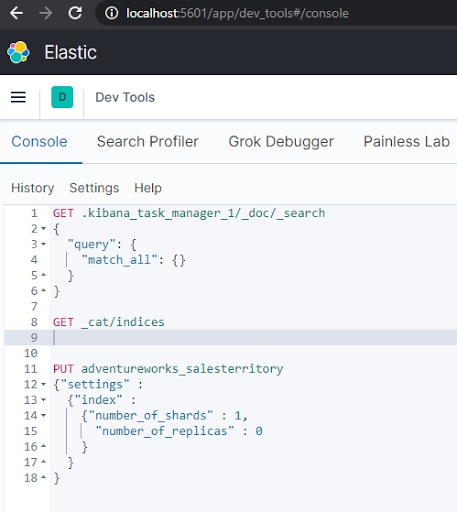
Task: Collapse the fold arrow on line 2
Action: (43, 229)
